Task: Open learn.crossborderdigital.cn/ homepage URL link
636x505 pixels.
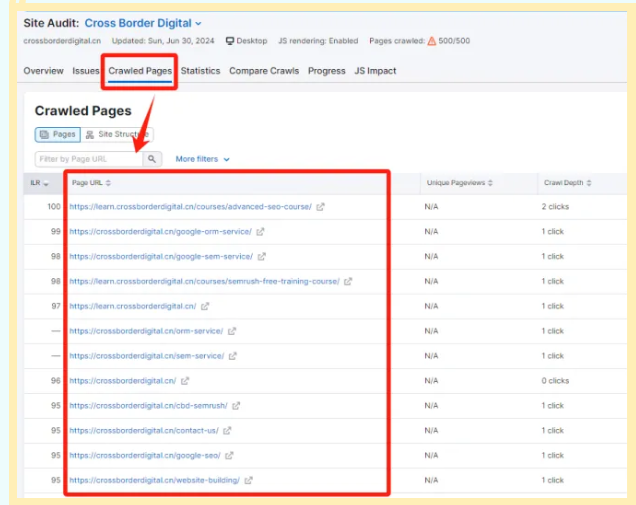Action: 133,306
